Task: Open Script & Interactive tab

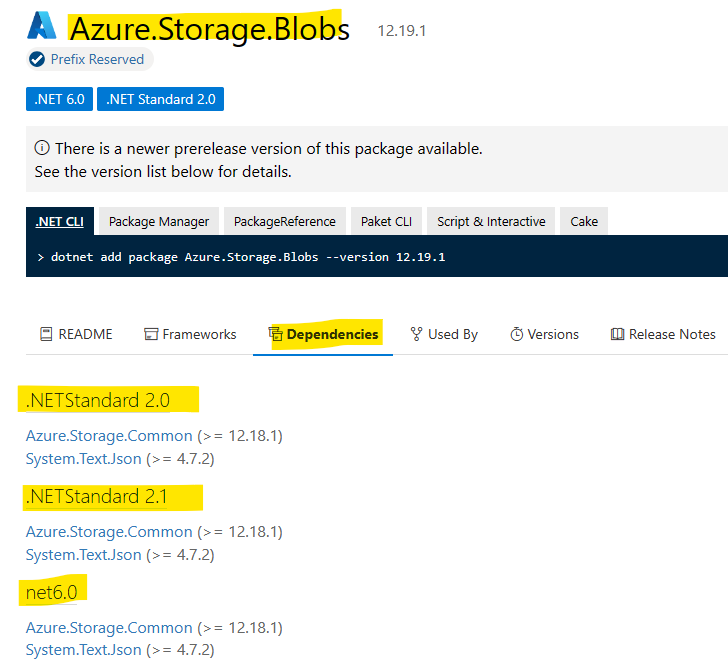Action: tap(491, 222)
